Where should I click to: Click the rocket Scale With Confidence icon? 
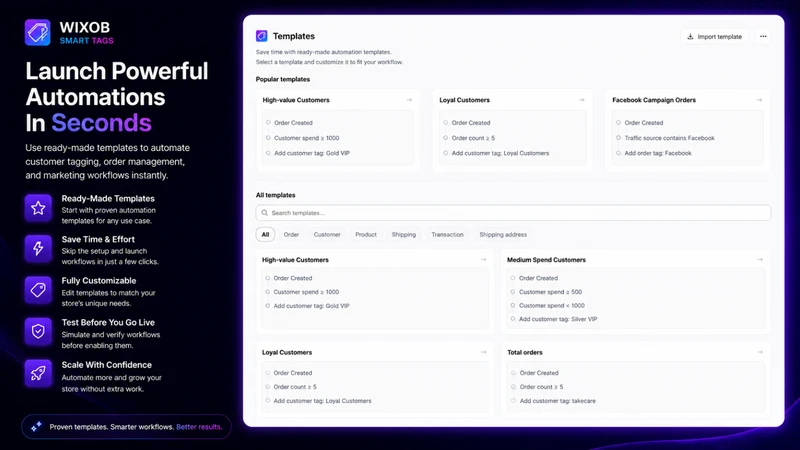[38, 373]
